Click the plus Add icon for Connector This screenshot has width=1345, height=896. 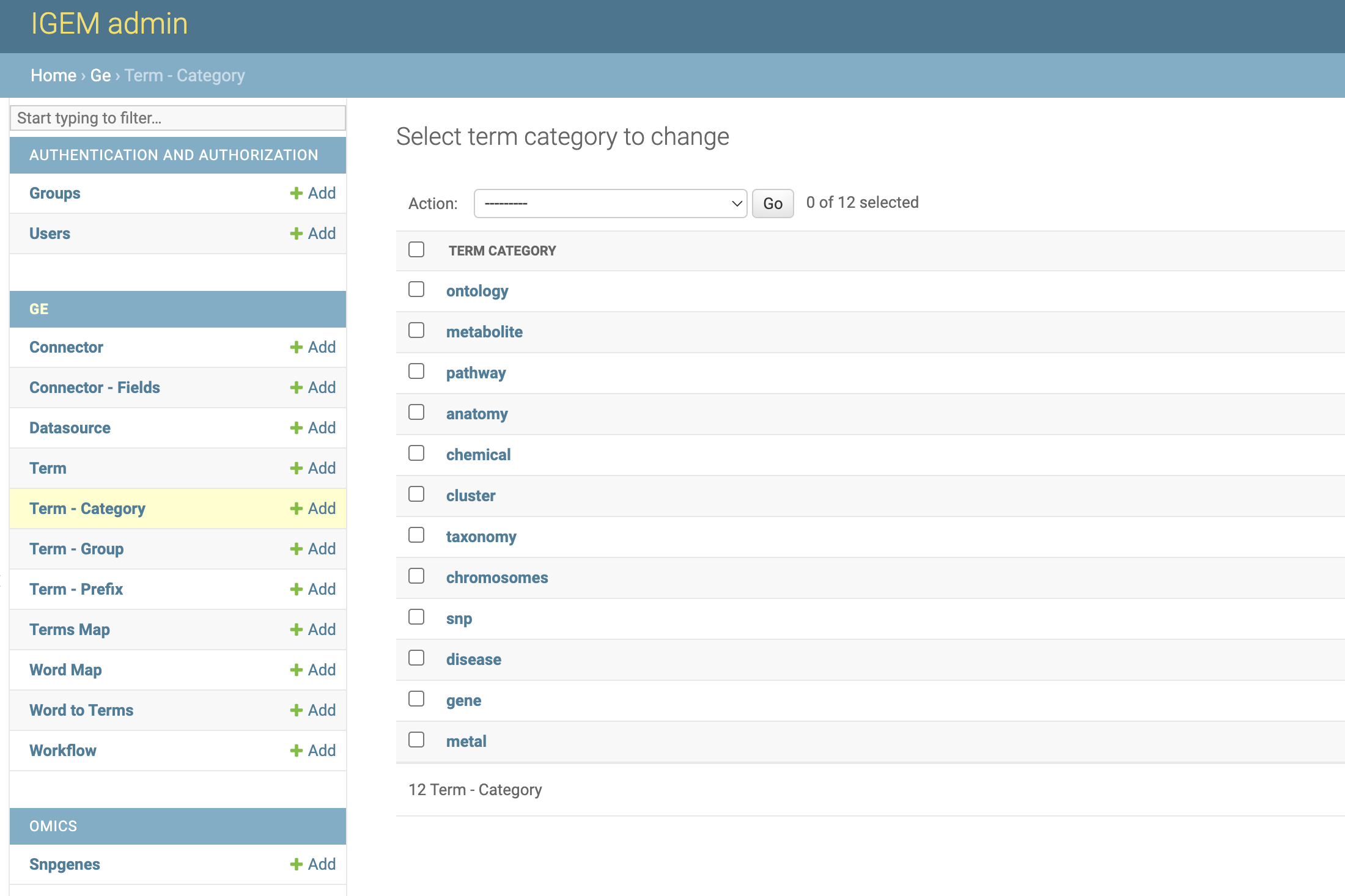297,347
